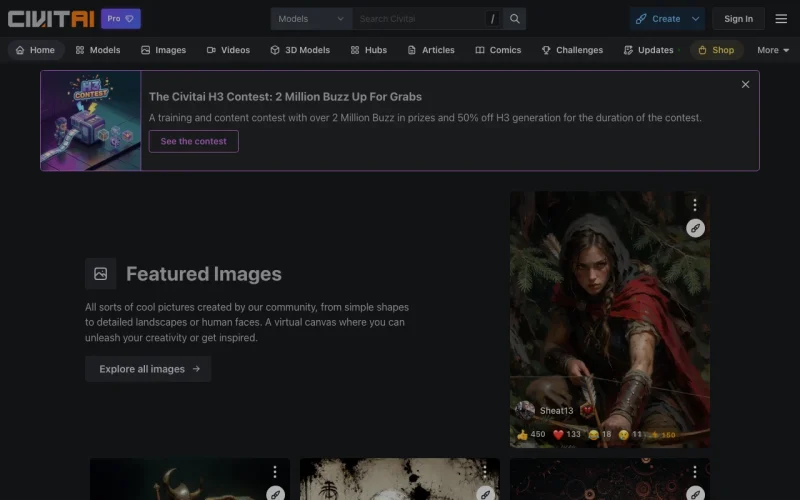Open the Challenges tab
This screenshot has width=800, height=500.
(x=572, y=50)
